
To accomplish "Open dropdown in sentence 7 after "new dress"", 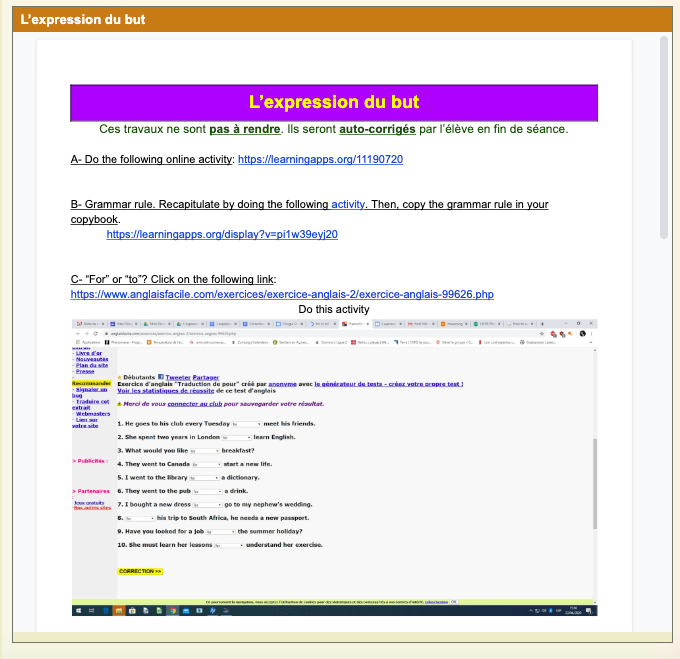I will 207,505.
